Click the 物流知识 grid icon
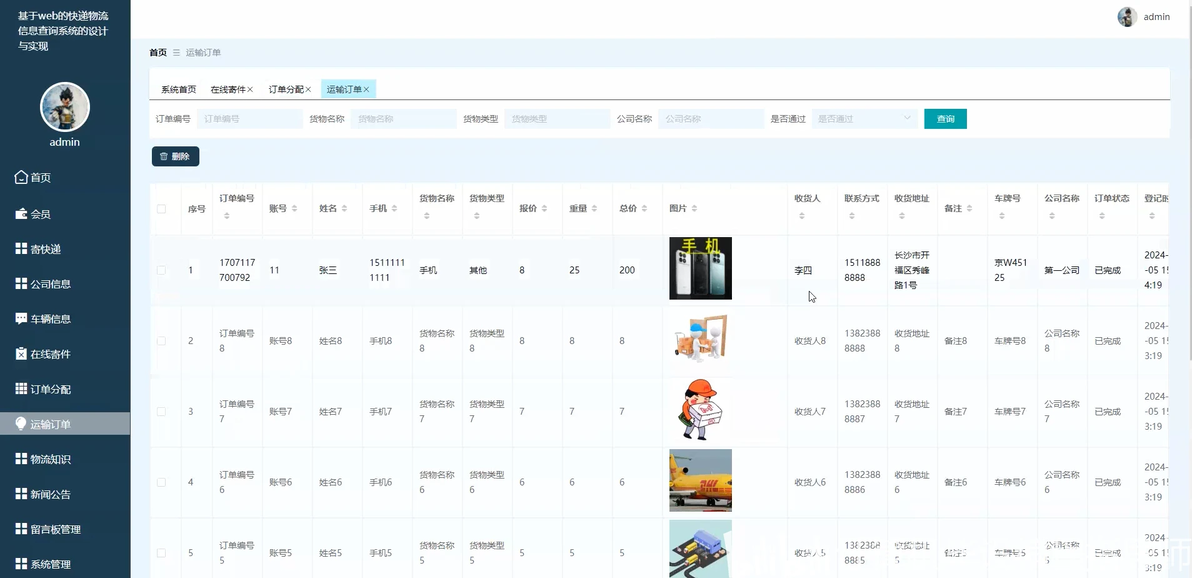Screen dimensions: 1192x578 [x=21, y=459]
